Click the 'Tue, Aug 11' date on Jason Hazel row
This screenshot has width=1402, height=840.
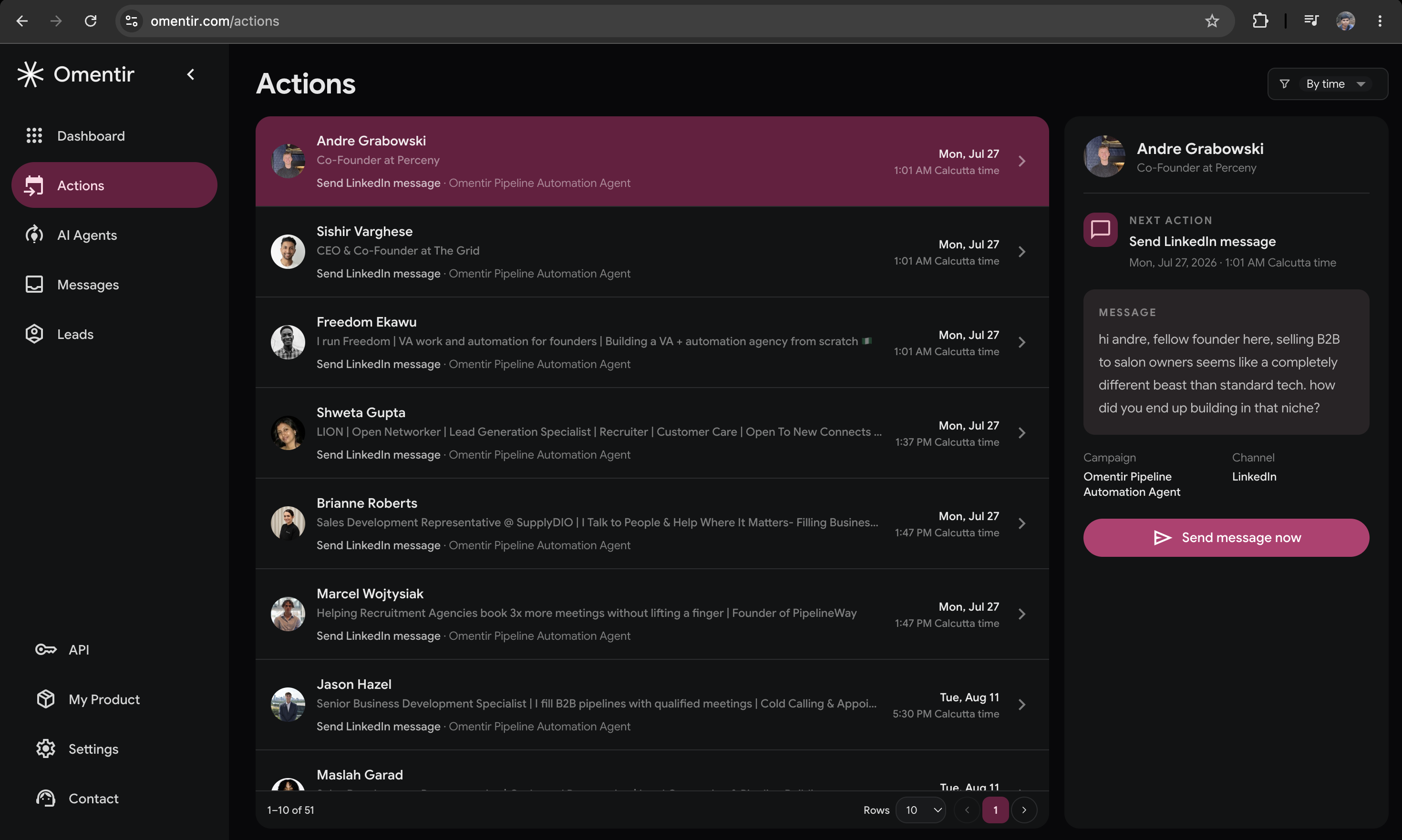969,697
